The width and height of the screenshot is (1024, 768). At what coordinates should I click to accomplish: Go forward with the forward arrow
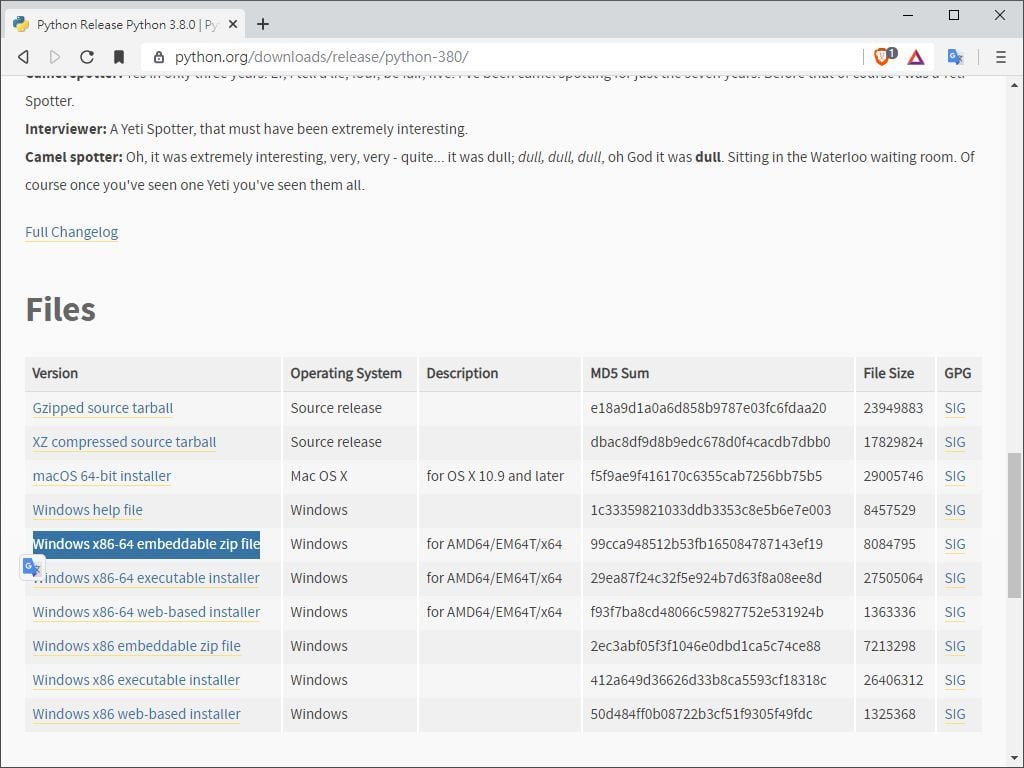pyautogui.click(x=55, y=57)
